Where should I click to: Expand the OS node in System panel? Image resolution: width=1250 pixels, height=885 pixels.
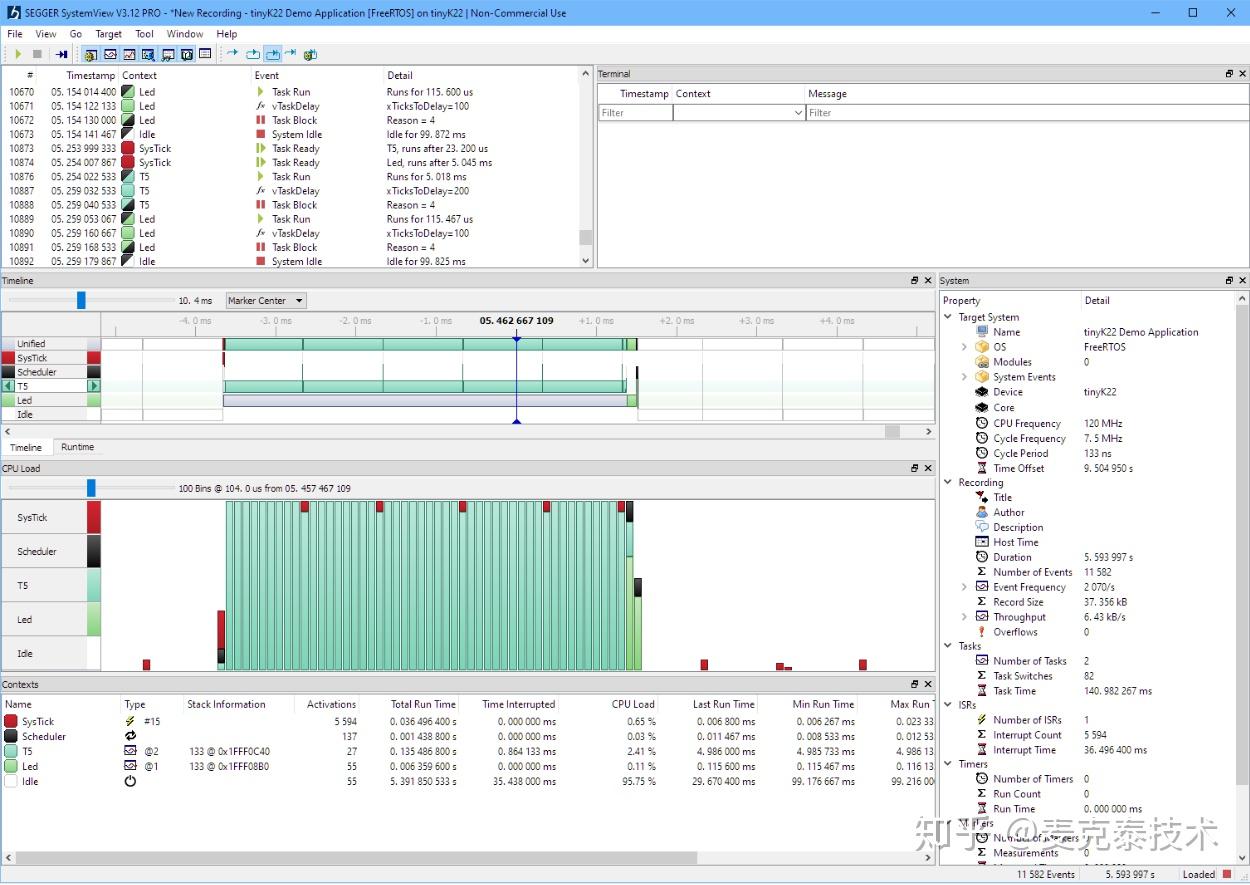(x=964, y=347)
